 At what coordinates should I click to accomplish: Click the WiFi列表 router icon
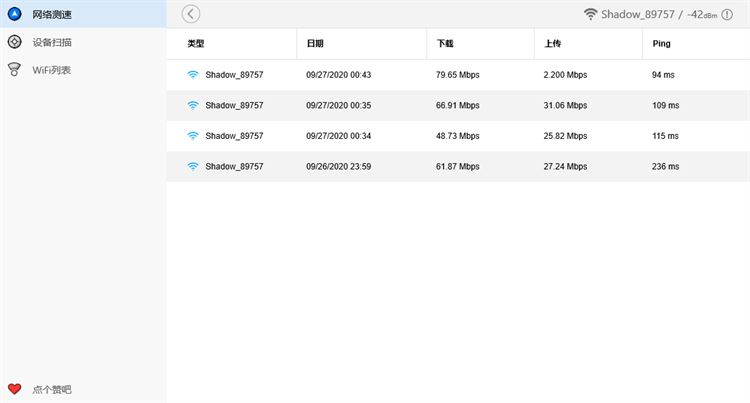14,69
